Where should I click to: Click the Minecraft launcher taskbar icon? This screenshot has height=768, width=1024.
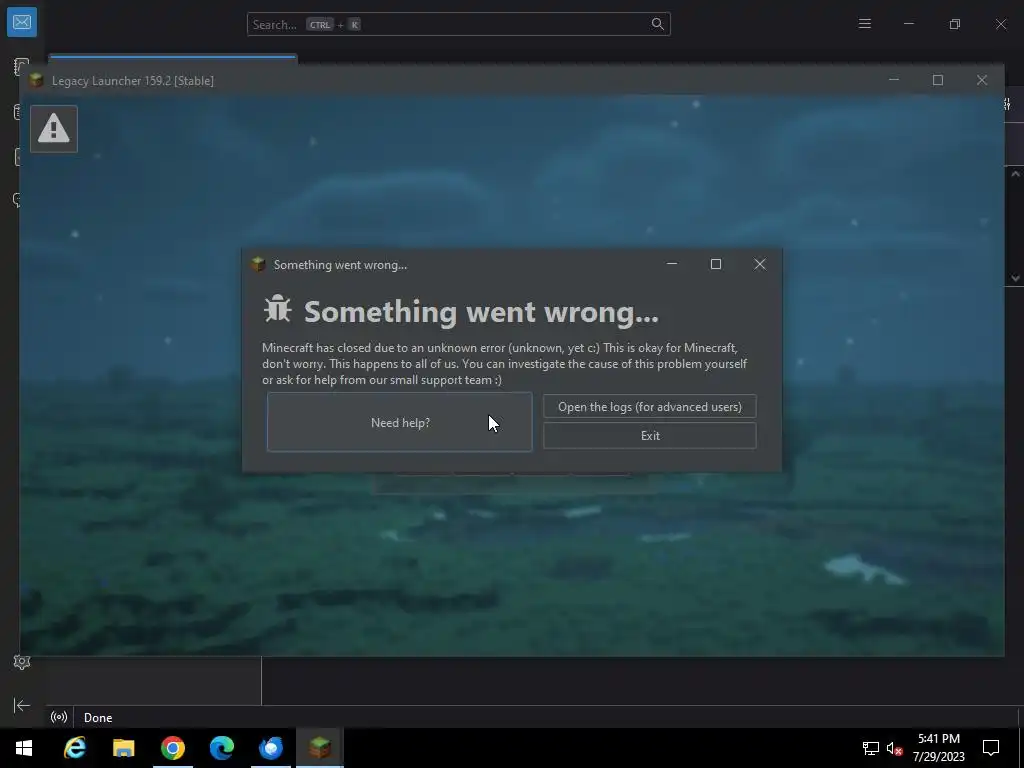point(319,748)
